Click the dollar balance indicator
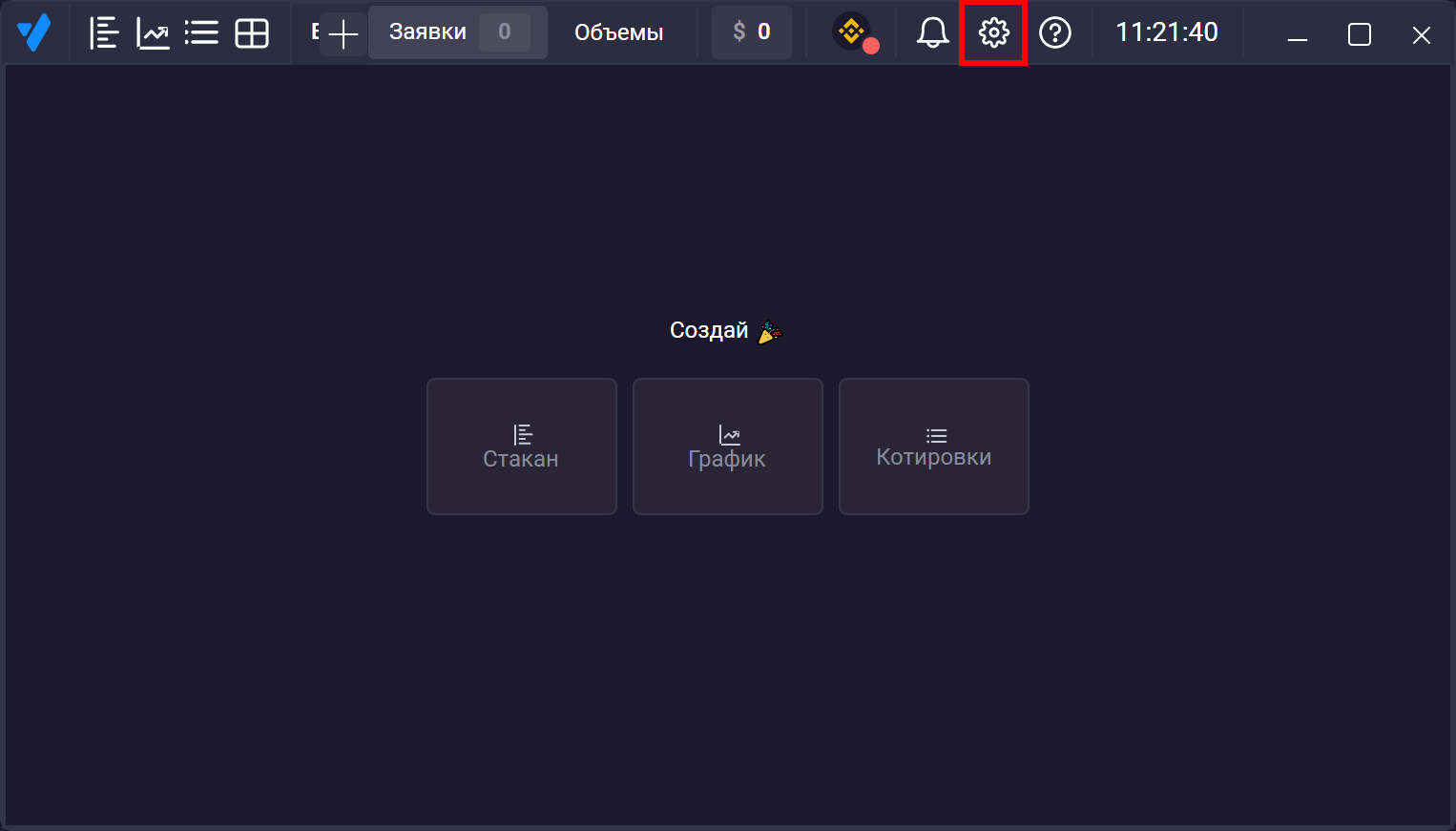The image size is (1456, 831). pos(751,32)
